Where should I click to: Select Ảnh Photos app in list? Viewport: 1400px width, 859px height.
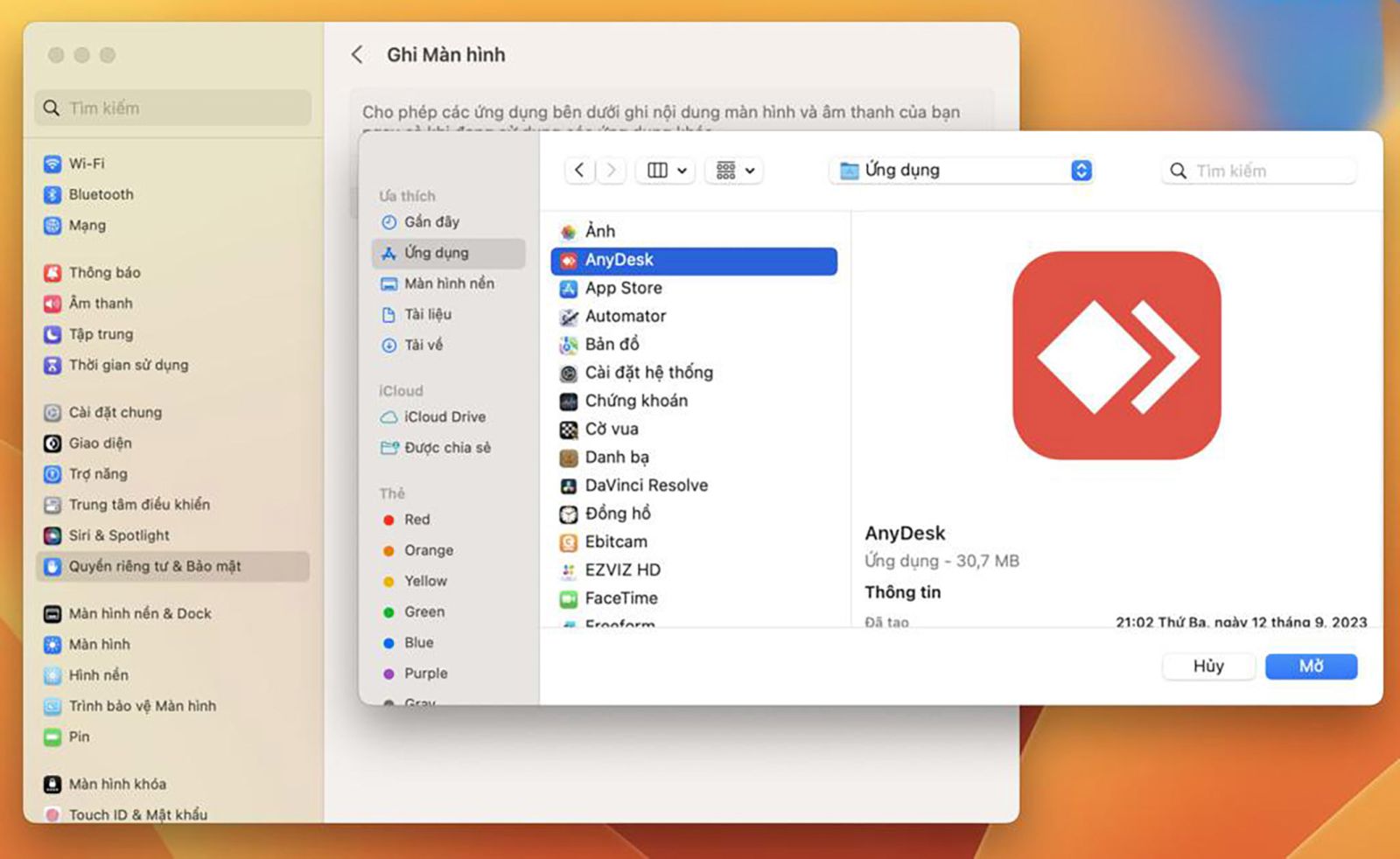pyautogui.click(x=694, y=231)
